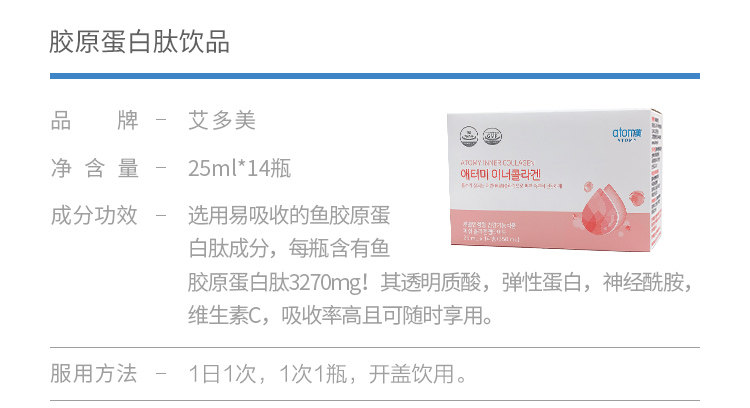Click the leftmost round certification seal
This screenshot has width=750, height=408.
coord(469,136)
